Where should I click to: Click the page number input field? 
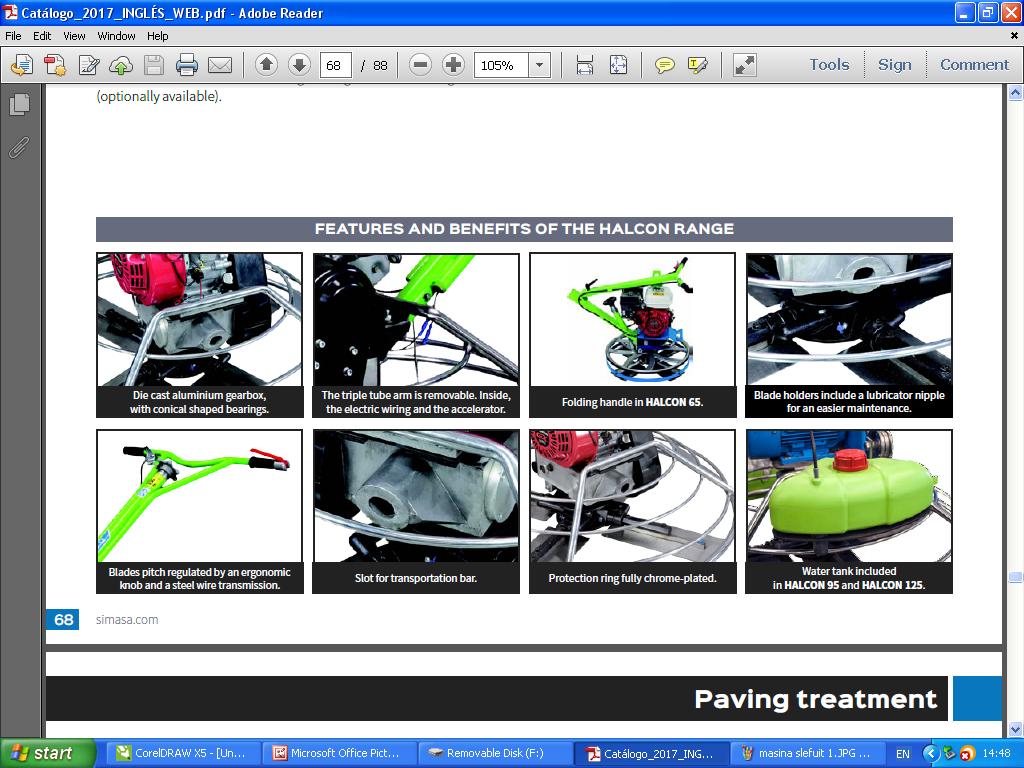336,65
